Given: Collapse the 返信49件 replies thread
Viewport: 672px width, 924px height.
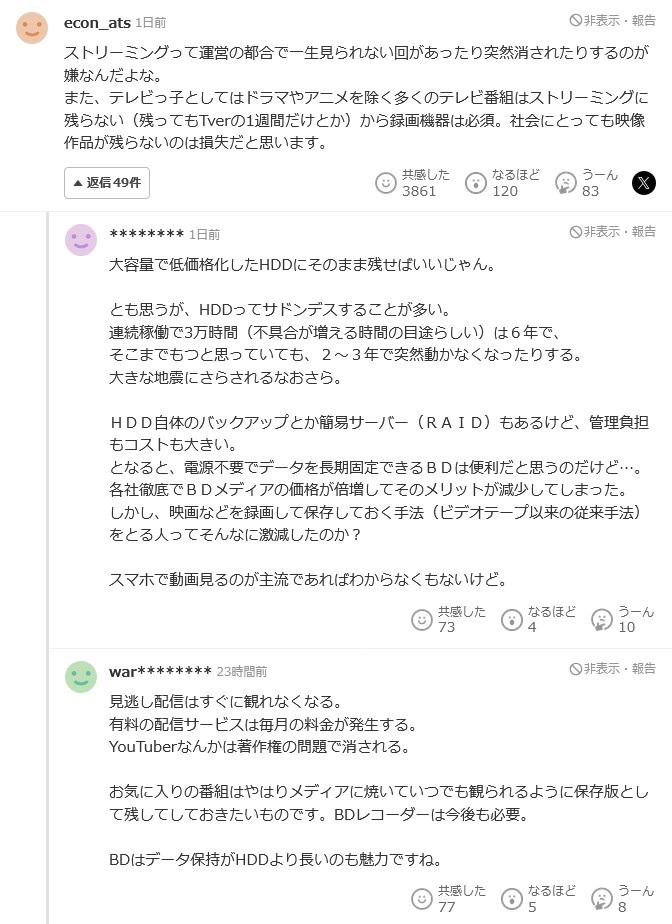Looking at the screenshot, I should pos(107,183).
